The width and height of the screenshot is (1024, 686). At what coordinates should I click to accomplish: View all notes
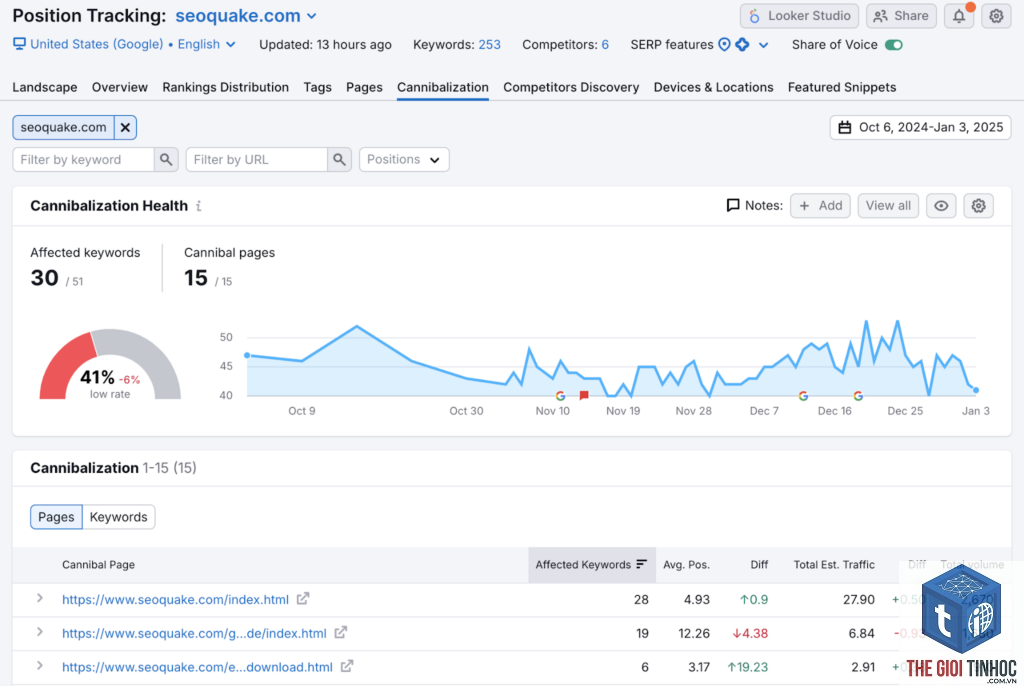tap(888, 206)
